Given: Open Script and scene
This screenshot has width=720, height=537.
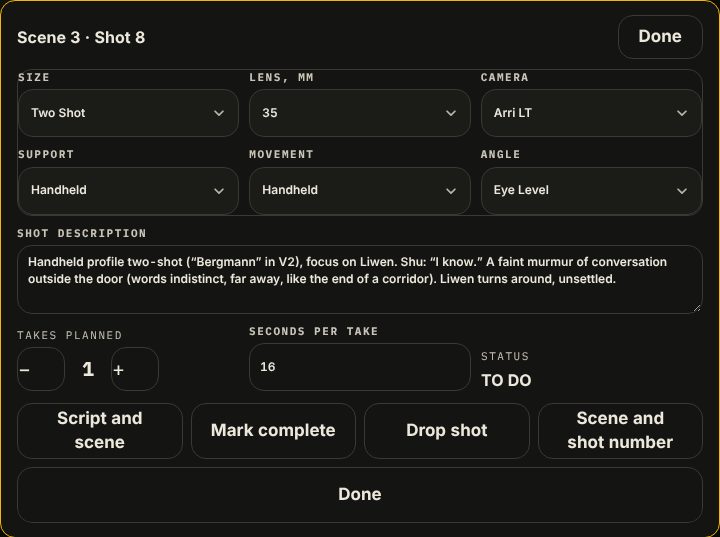Looking at the screenshot, I should [x=100, y=431].
